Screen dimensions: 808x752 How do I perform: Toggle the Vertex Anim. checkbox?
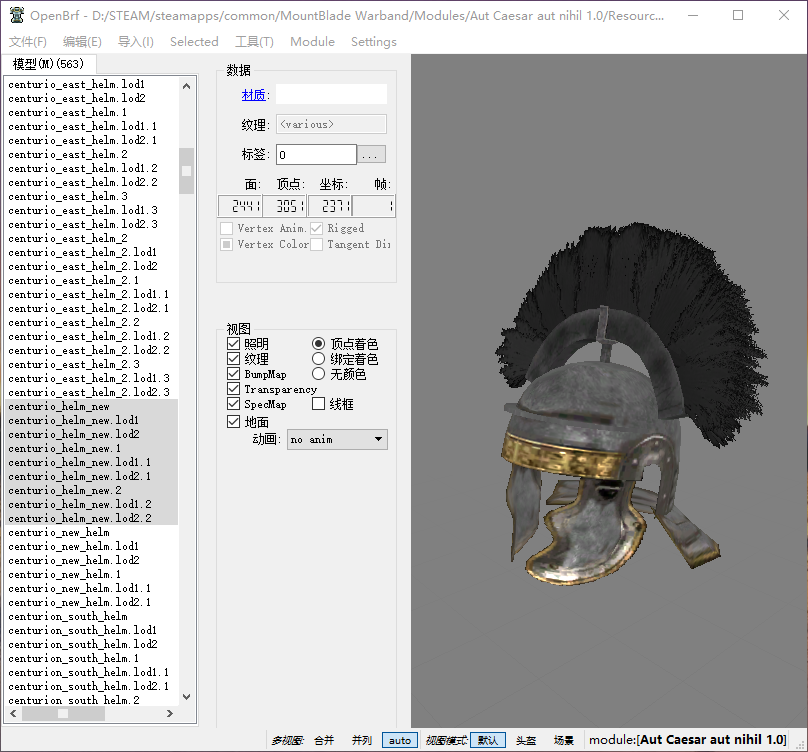pyautogui.click(x=226, y=228)
